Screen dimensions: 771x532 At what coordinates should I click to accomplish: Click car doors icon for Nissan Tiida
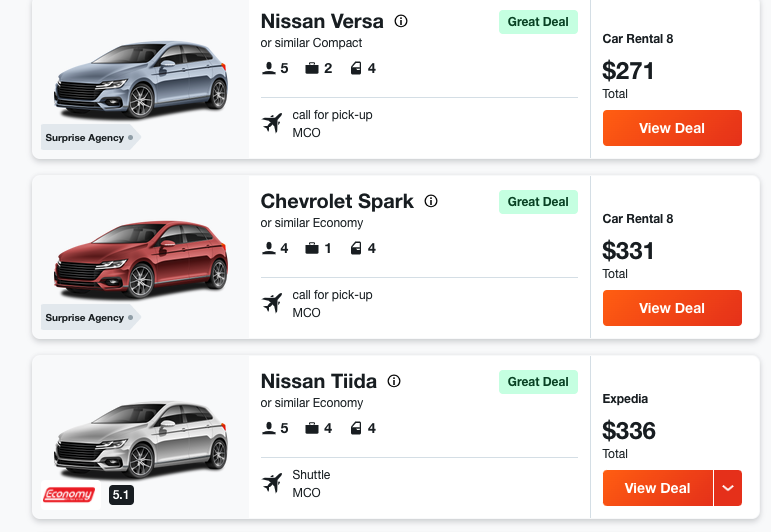356,428
